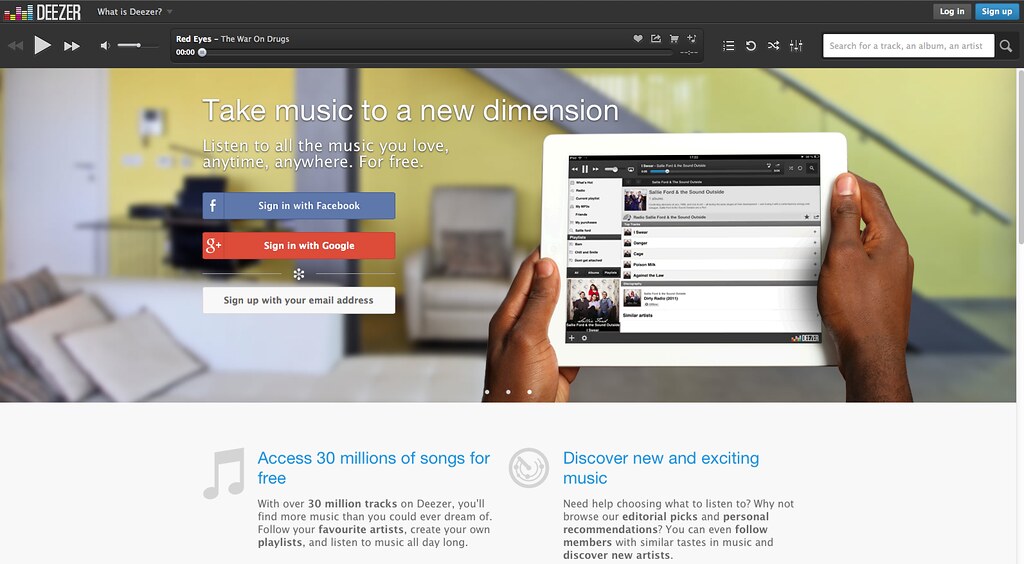The width and height of the screenshot is (1024, 564).
Task: Click the track progress bar
Action: (x=438, y=52)
